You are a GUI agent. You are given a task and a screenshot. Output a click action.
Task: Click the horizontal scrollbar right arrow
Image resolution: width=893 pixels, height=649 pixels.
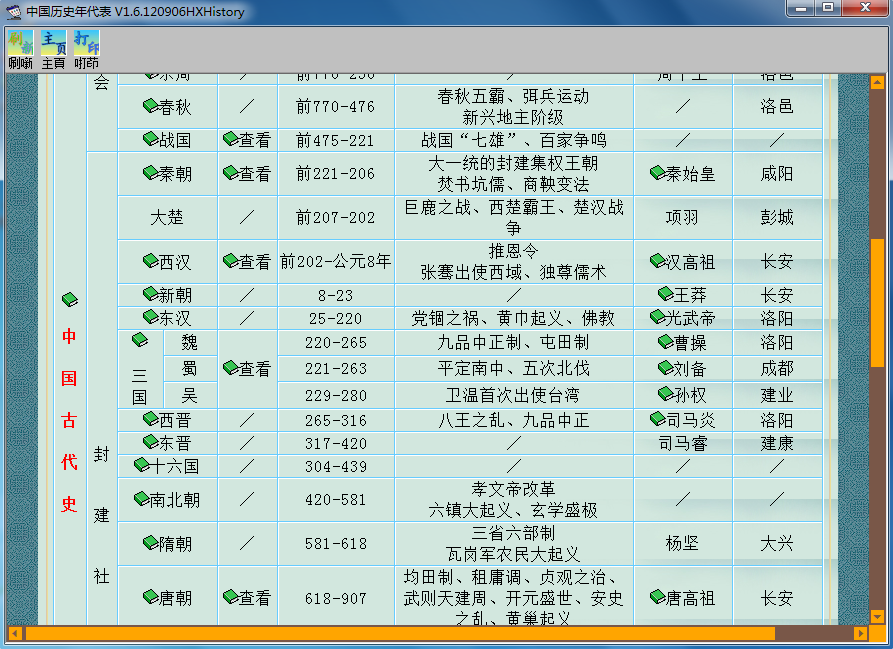(860, 633)
